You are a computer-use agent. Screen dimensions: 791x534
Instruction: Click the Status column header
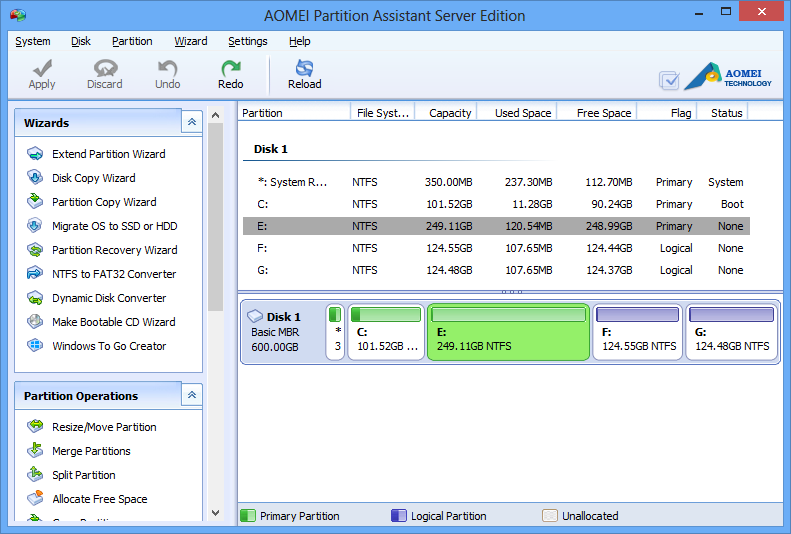tap(722, 113)
